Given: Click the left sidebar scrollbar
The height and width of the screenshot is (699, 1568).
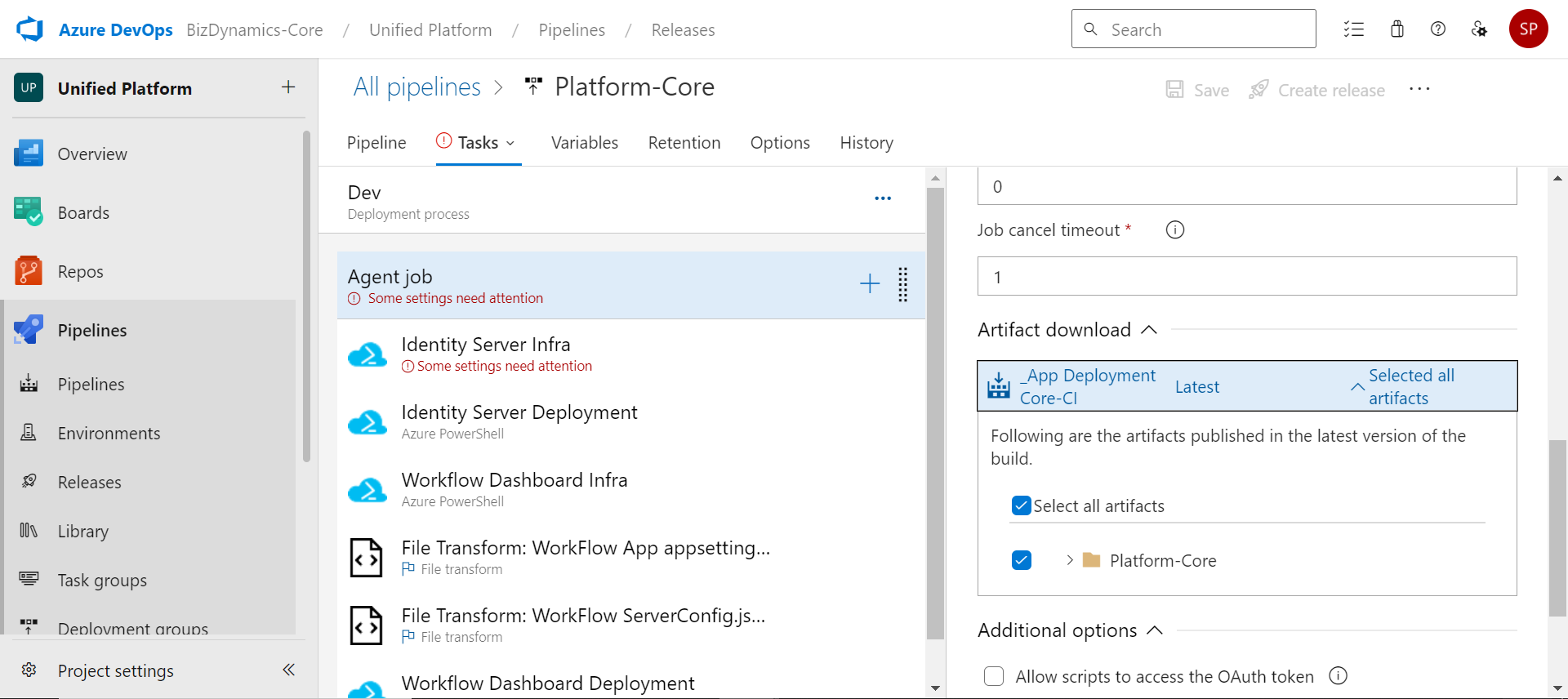Looking at the screenshot, I should 307,296.
